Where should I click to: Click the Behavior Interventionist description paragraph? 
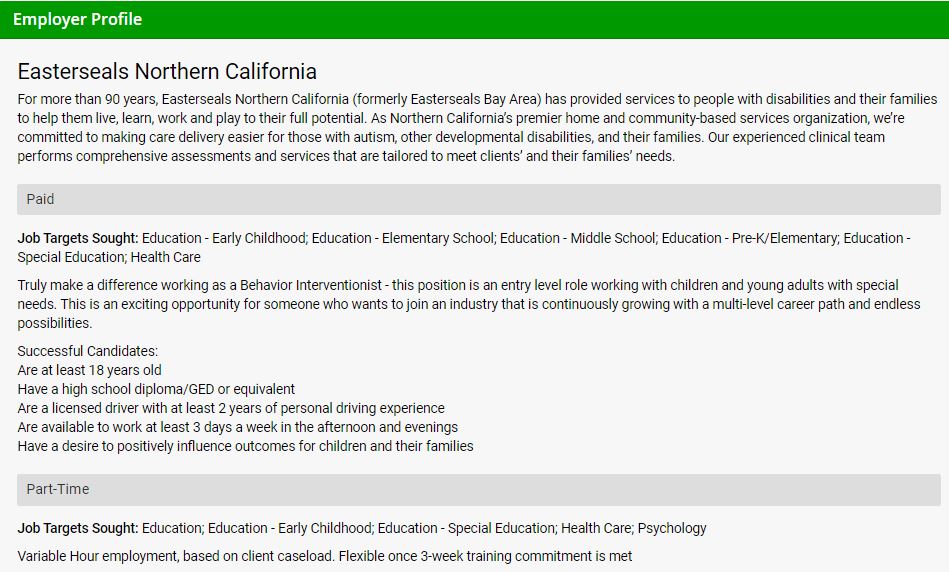(468, 304)
